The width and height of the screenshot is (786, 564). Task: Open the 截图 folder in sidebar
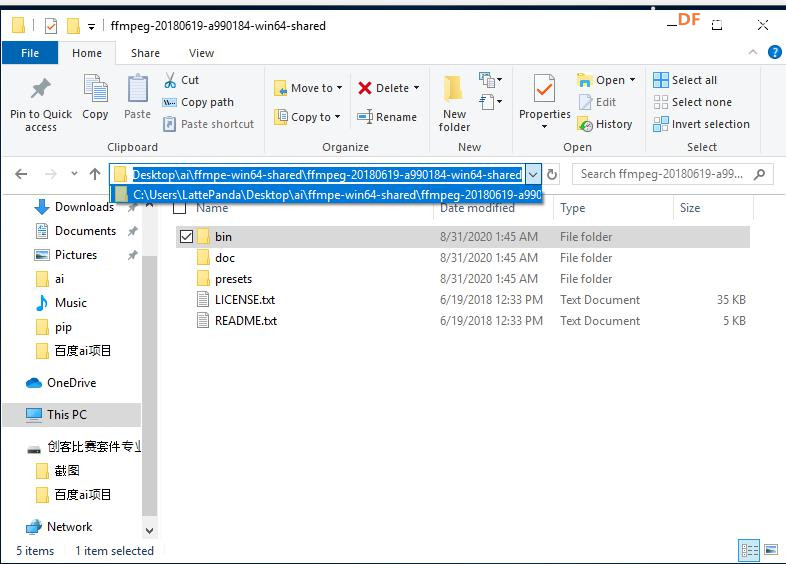(x=66, y=470)
